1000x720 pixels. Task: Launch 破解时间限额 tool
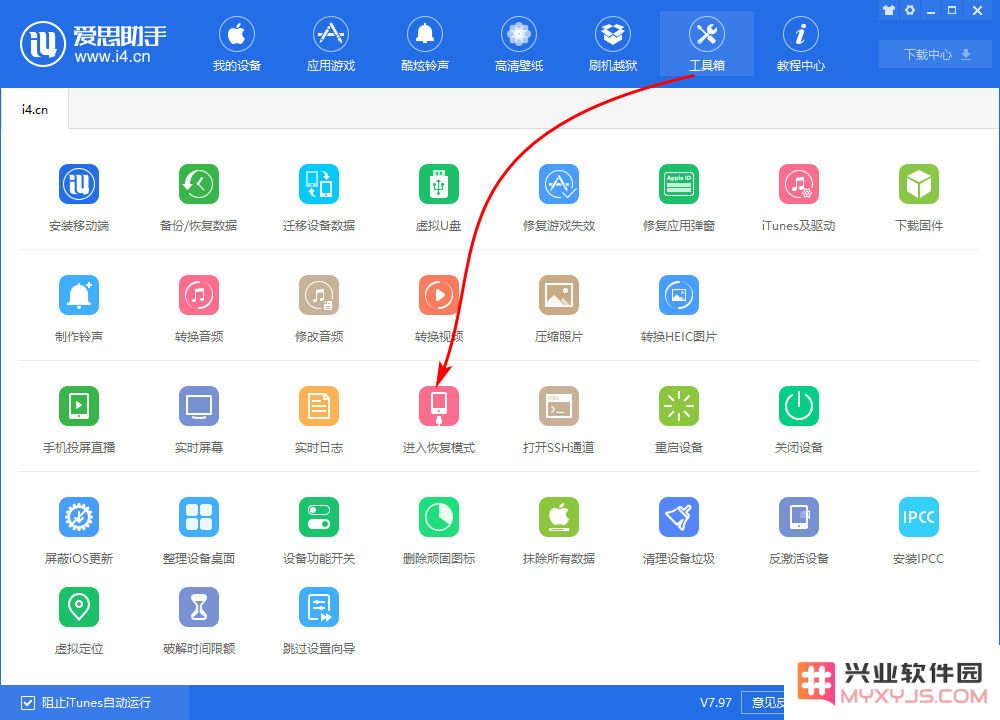click(199, 607)
